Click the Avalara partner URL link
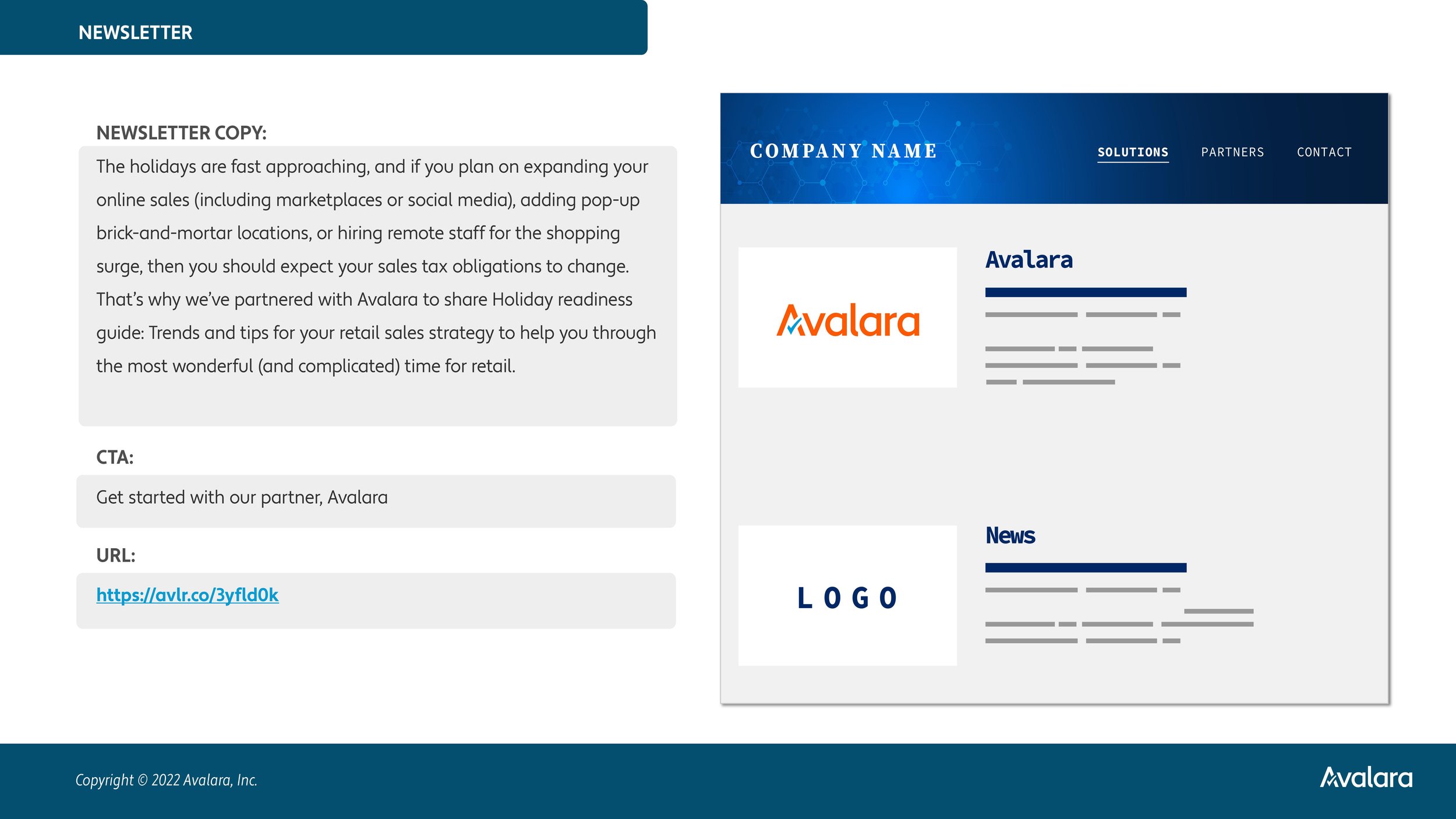This screenshot has height=819, width=1456. [187, 595]
